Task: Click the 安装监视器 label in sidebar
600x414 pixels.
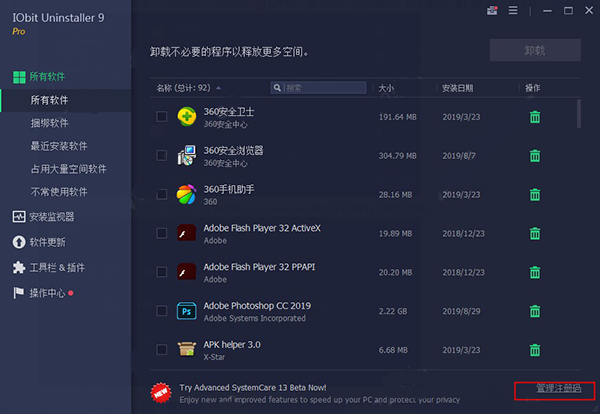Action: 52,217
